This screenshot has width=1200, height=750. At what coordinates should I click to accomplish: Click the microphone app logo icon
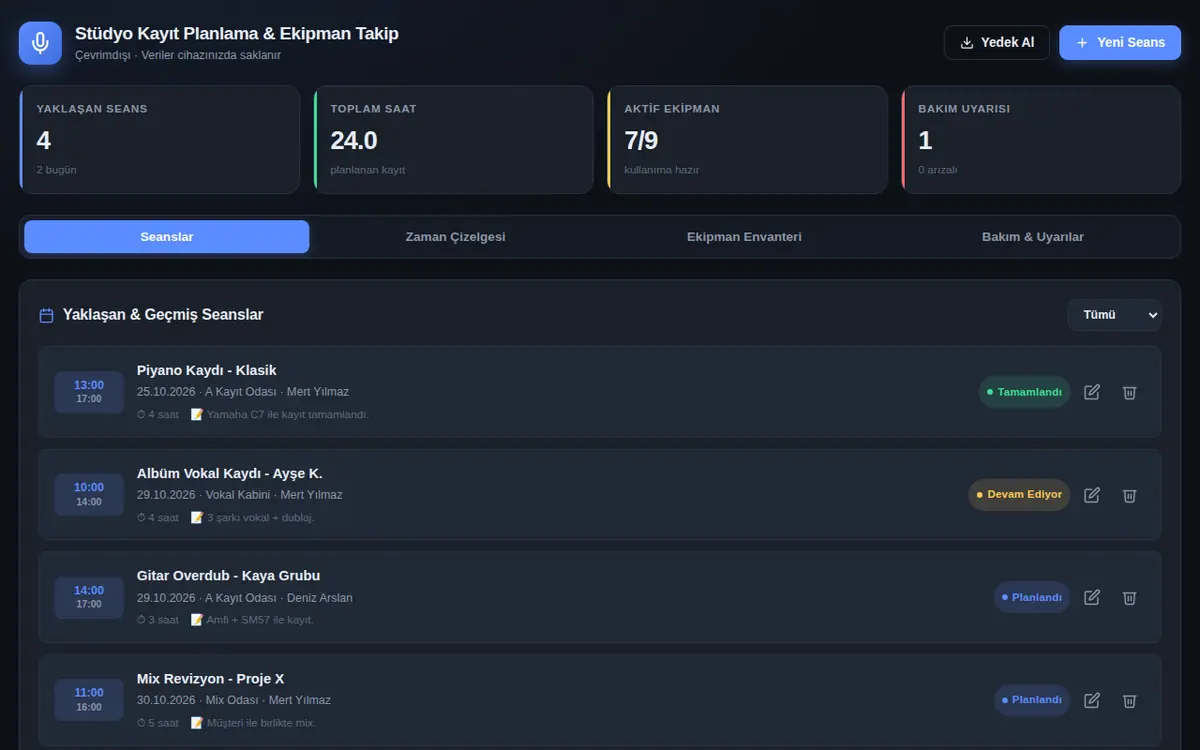pos(40,43)
